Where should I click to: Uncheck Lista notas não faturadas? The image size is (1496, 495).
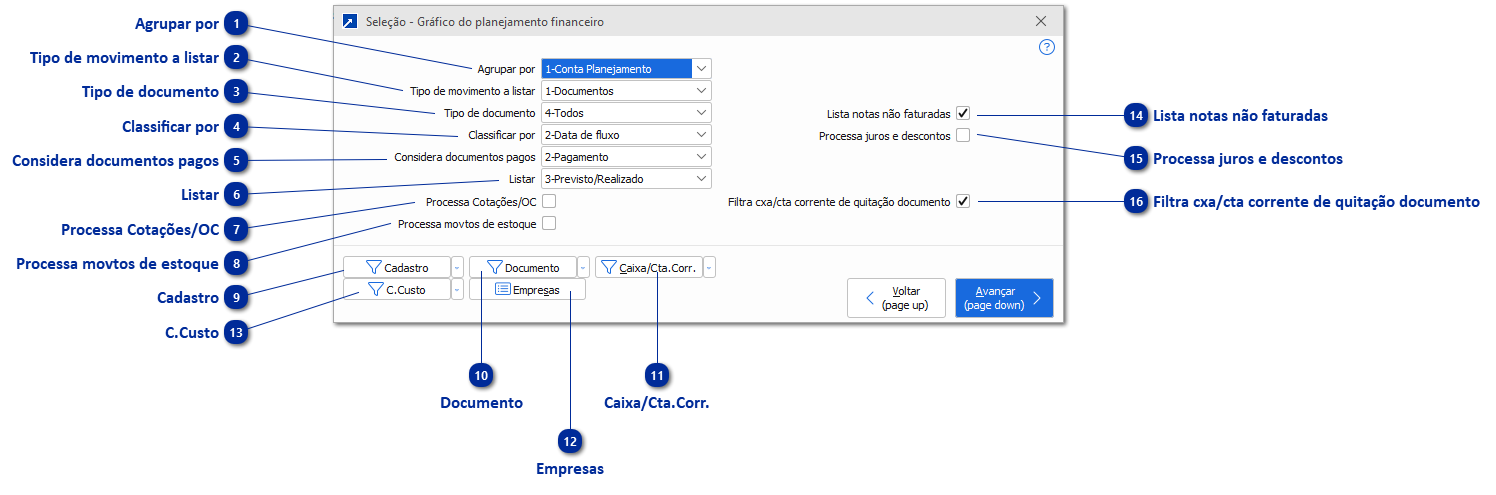(x=963, y=114)
